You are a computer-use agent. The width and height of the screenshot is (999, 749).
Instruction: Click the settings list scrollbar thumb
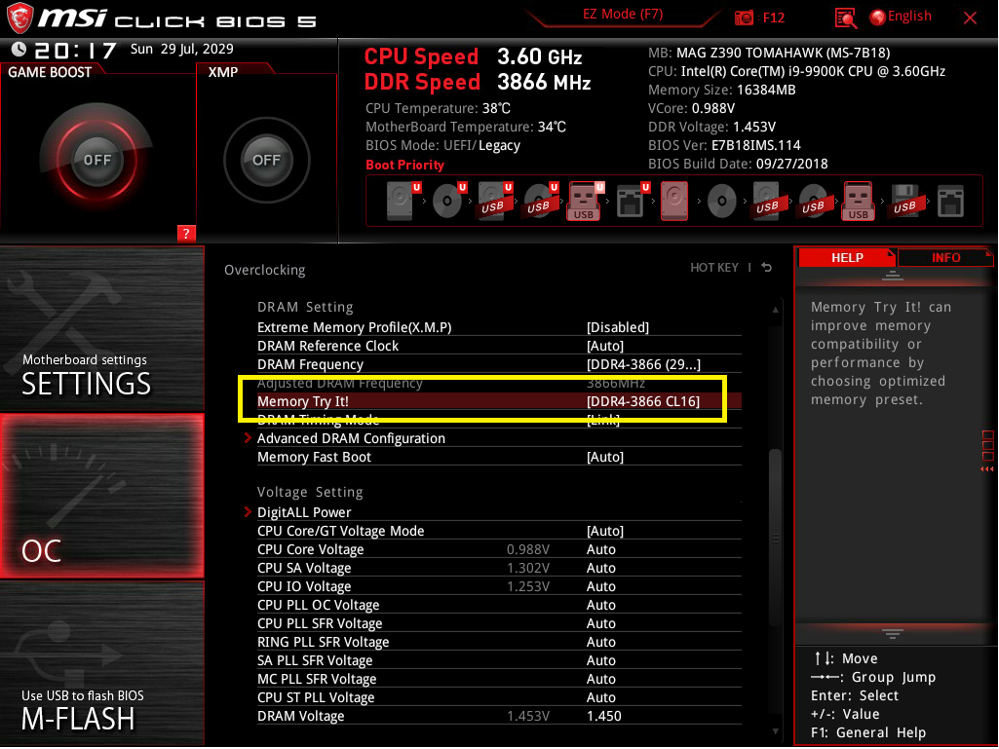coord(775,538)
